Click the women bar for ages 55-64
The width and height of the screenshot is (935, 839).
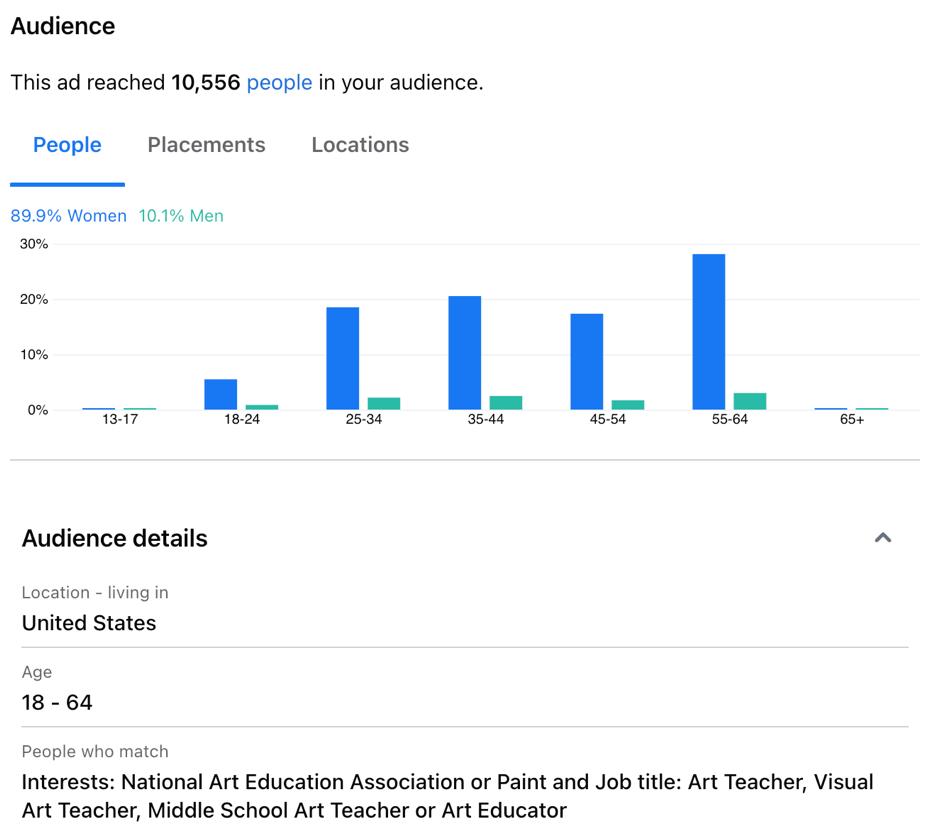point(708,332)
